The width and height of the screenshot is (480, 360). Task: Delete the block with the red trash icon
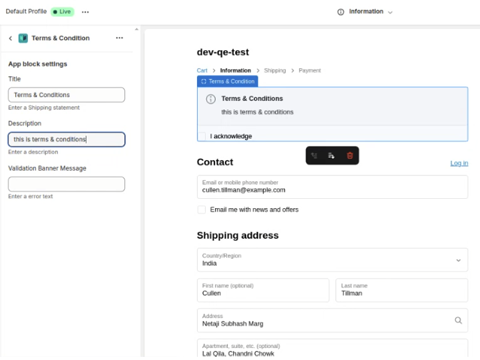click(x=350, y=156)
